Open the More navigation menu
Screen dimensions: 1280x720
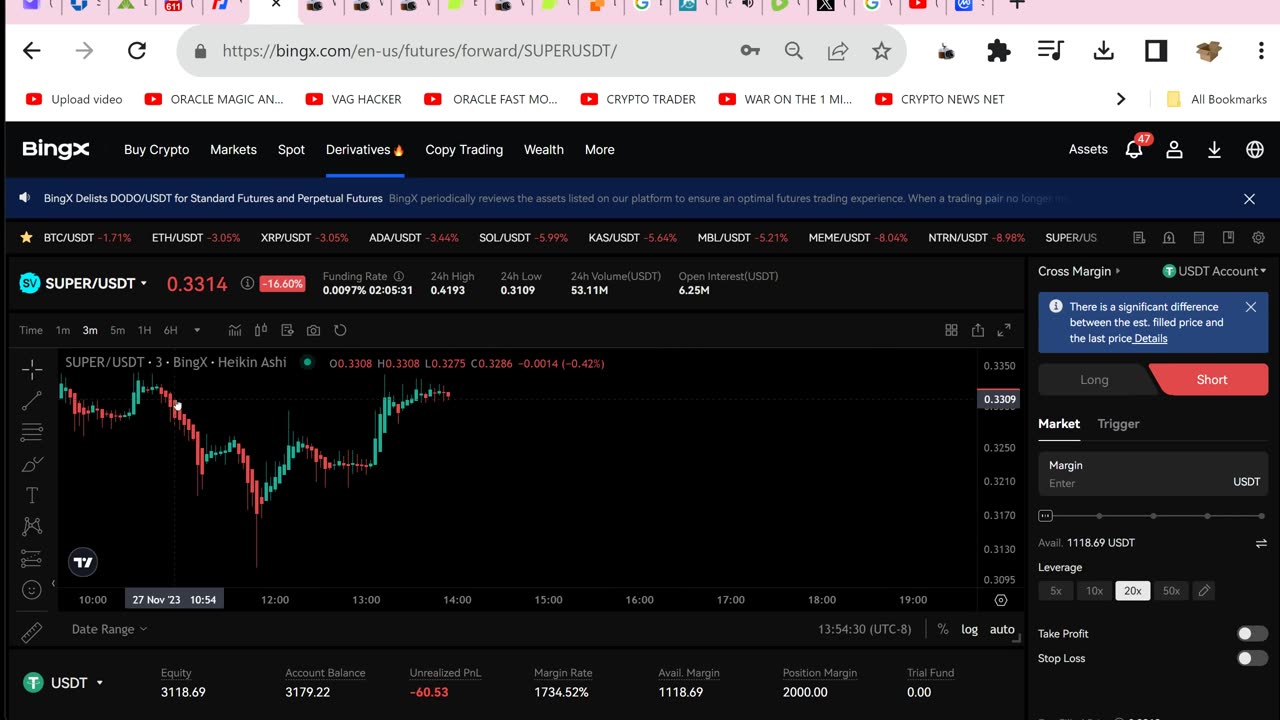coord(600,150)
